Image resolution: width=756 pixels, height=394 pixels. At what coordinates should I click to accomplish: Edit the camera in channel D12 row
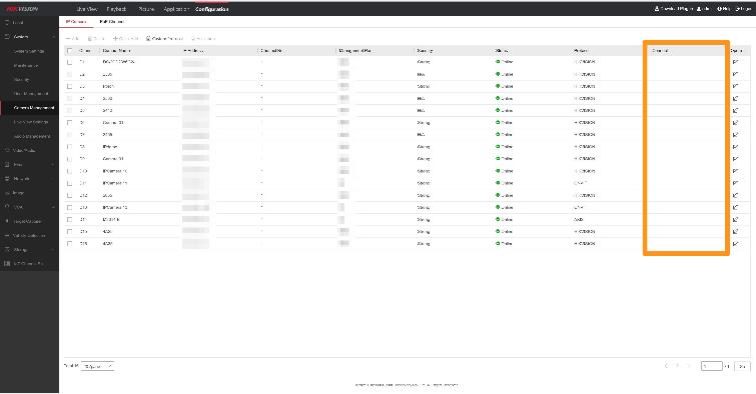coord(735,195)
